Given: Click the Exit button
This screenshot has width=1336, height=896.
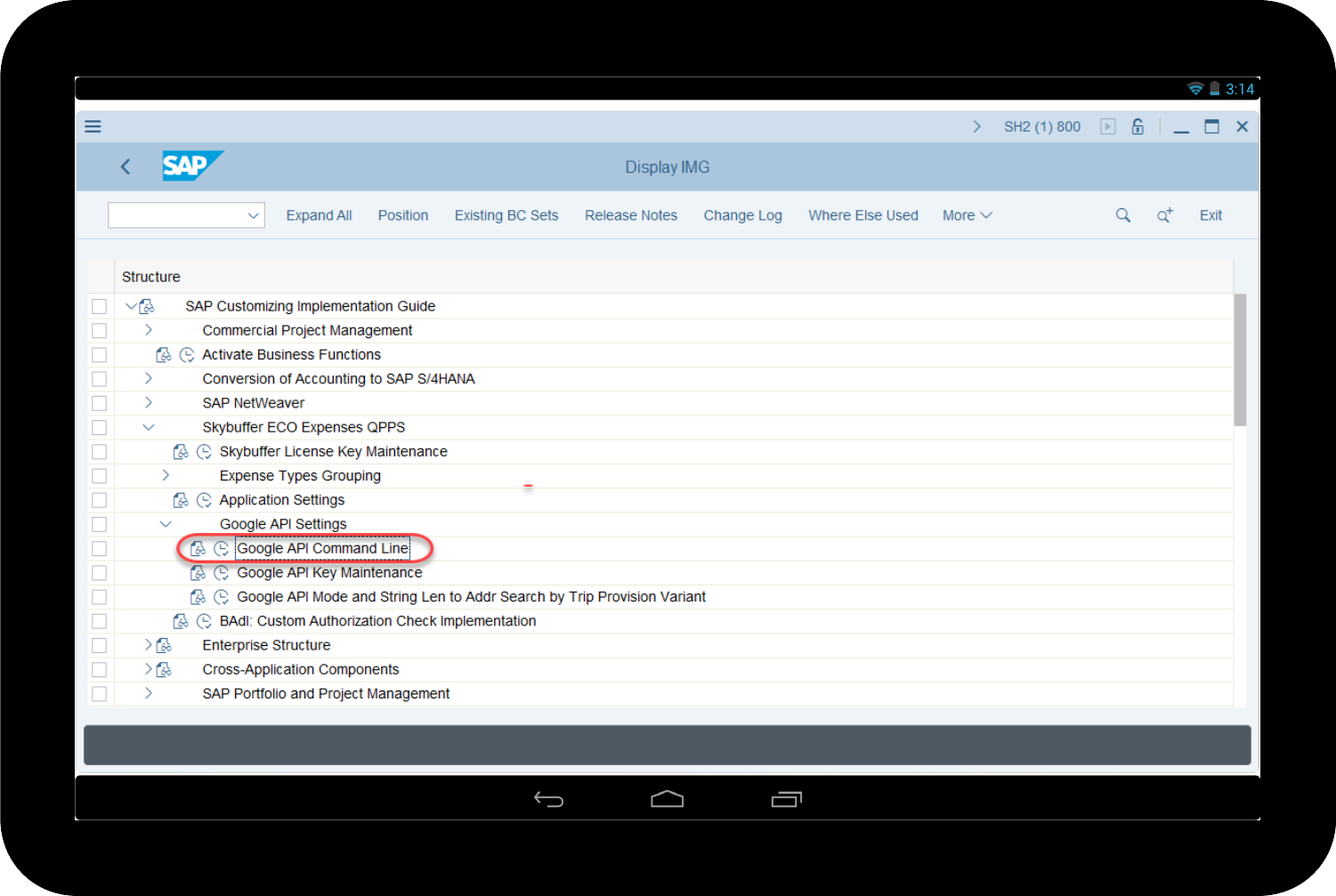Looking at the screenshot, I should click(1210, 215).
